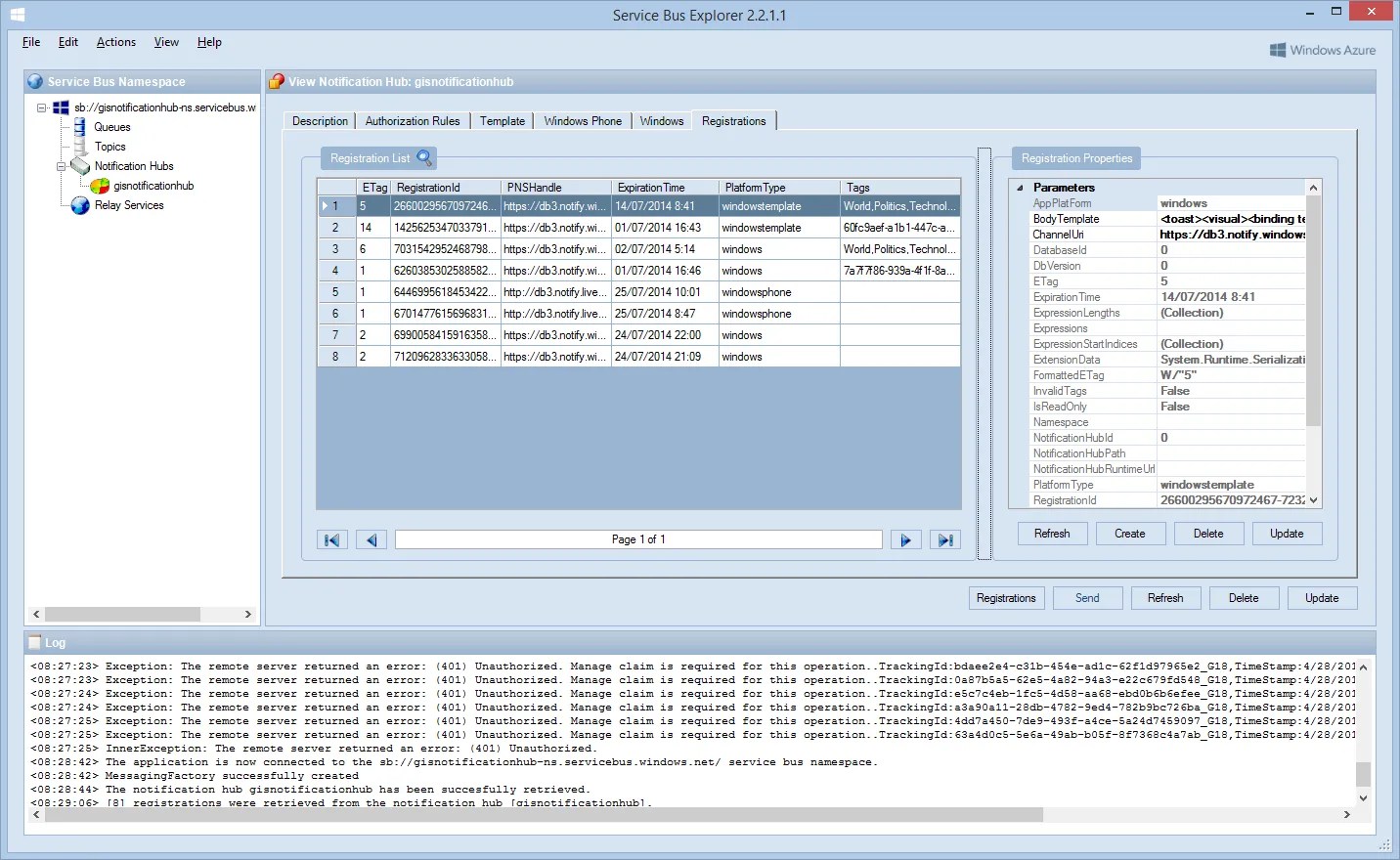Click the View Notification Hub header icon

pos(277,81)
